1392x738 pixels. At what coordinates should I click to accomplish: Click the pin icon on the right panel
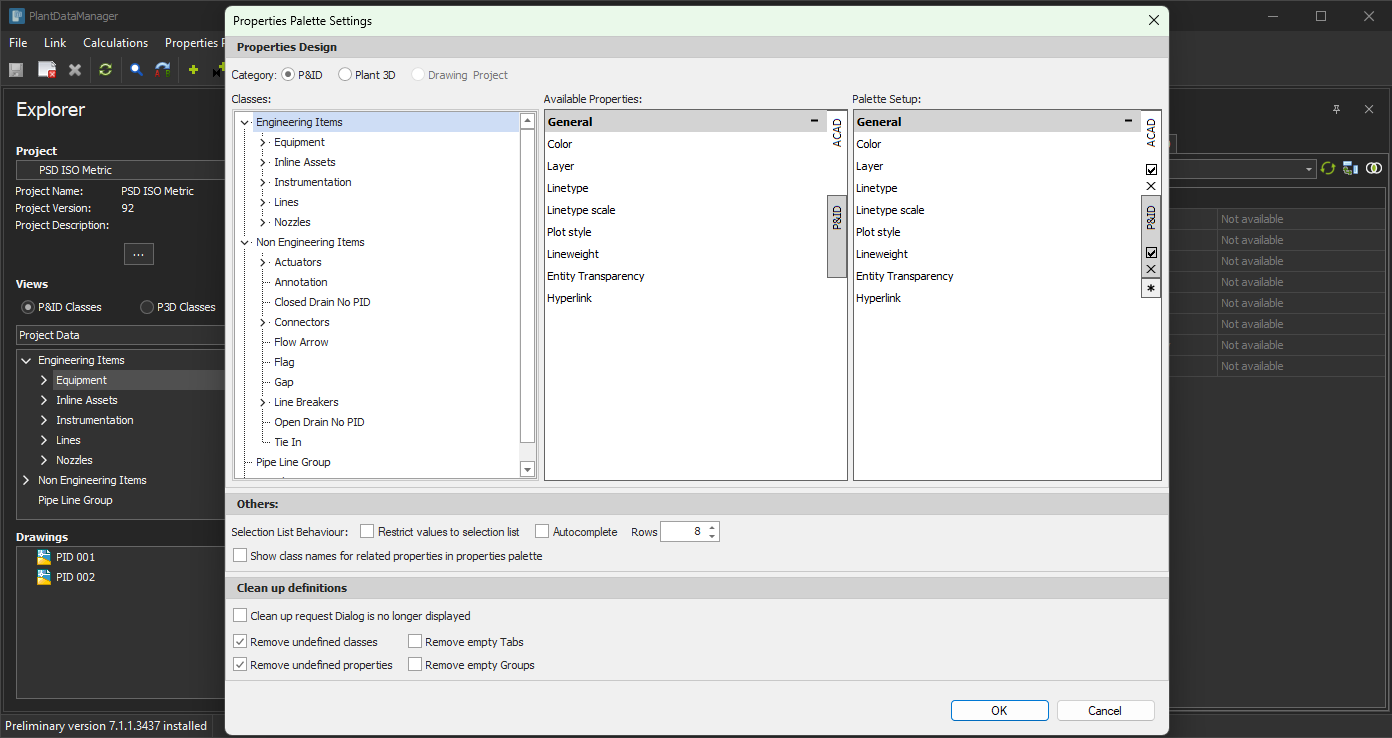pos(1336,109)
